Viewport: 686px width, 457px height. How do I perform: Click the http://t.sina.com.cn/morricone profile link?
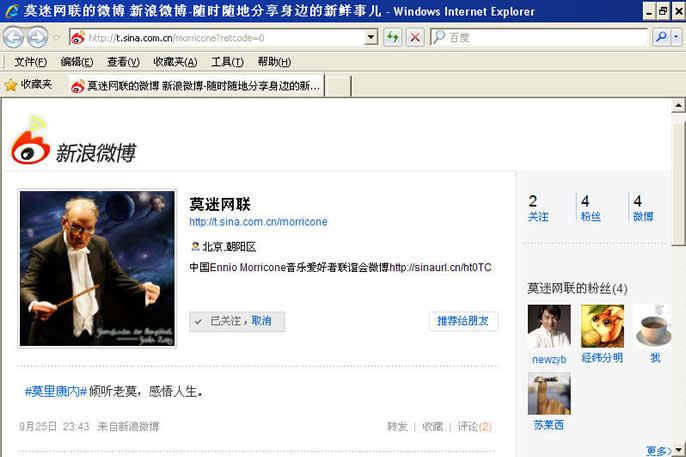pyautogui.click(x=258, y=222)
